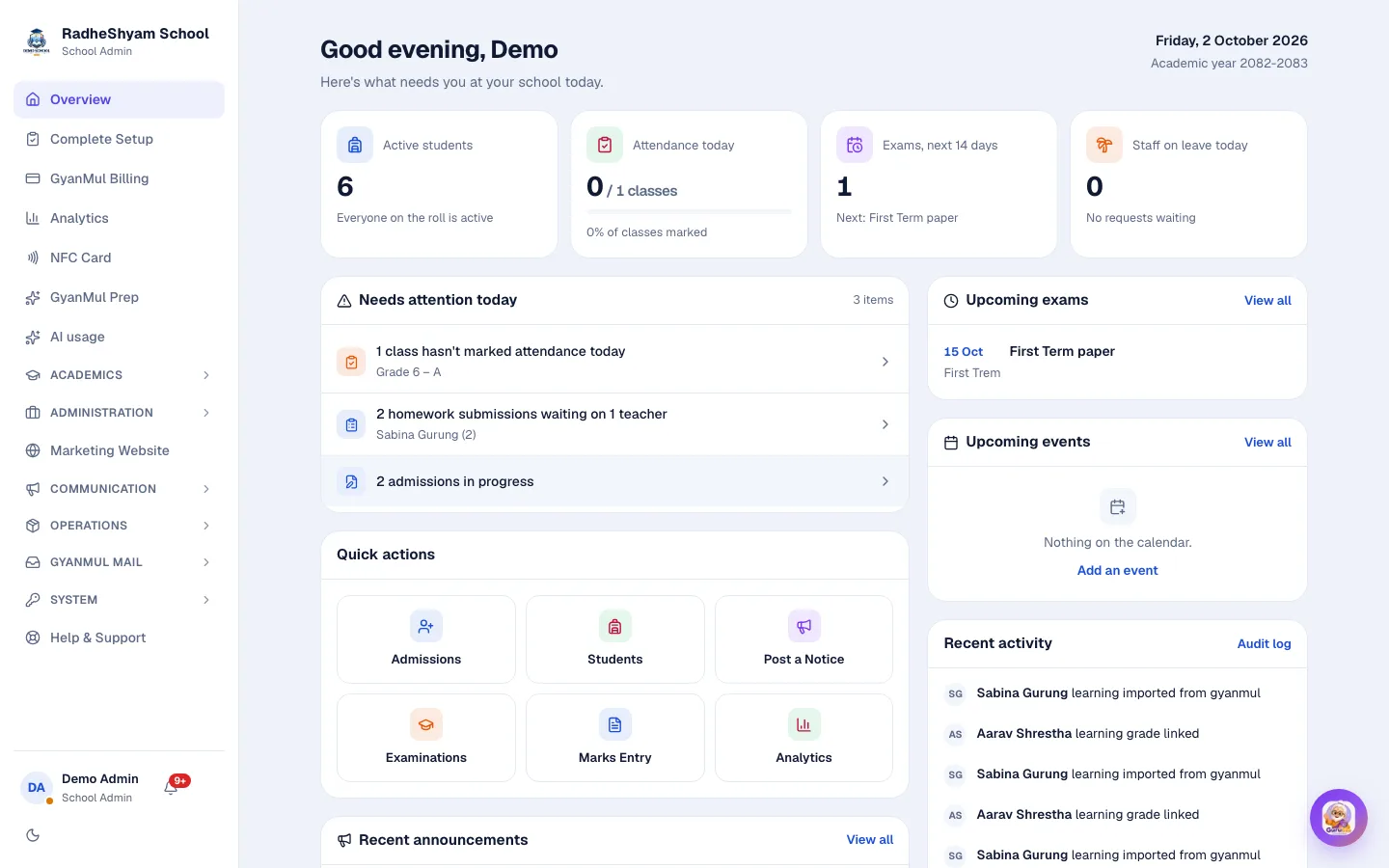Click the attendance progress bar

689,211
